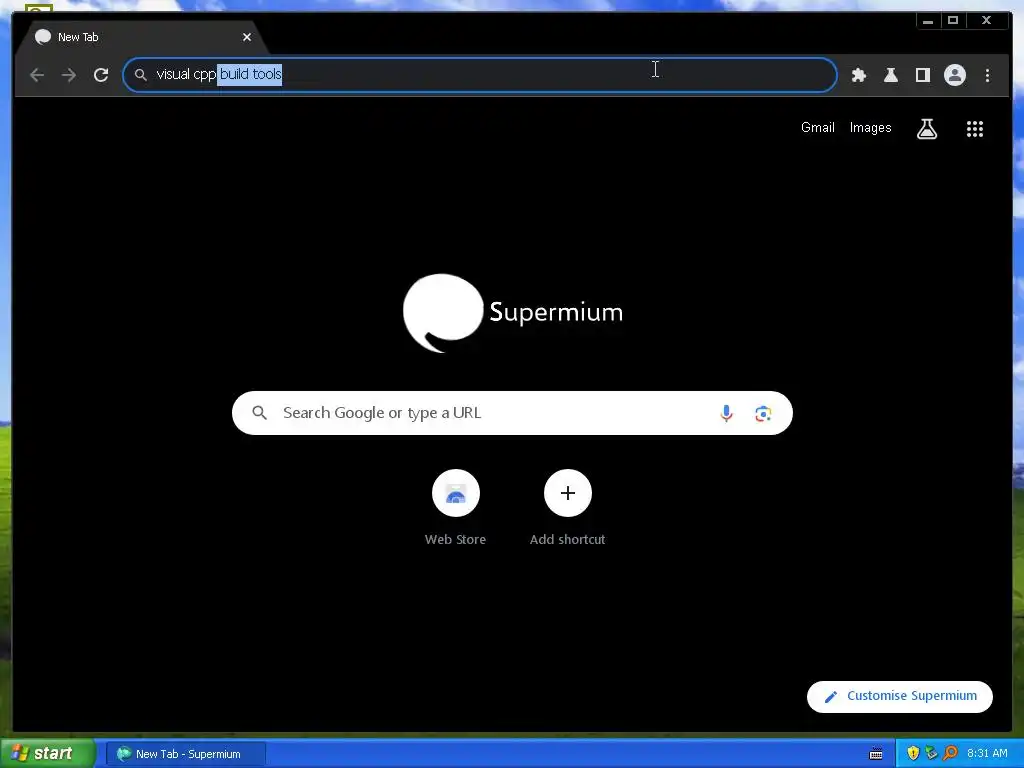Open the Google apps grid

[x=975, y=129]
